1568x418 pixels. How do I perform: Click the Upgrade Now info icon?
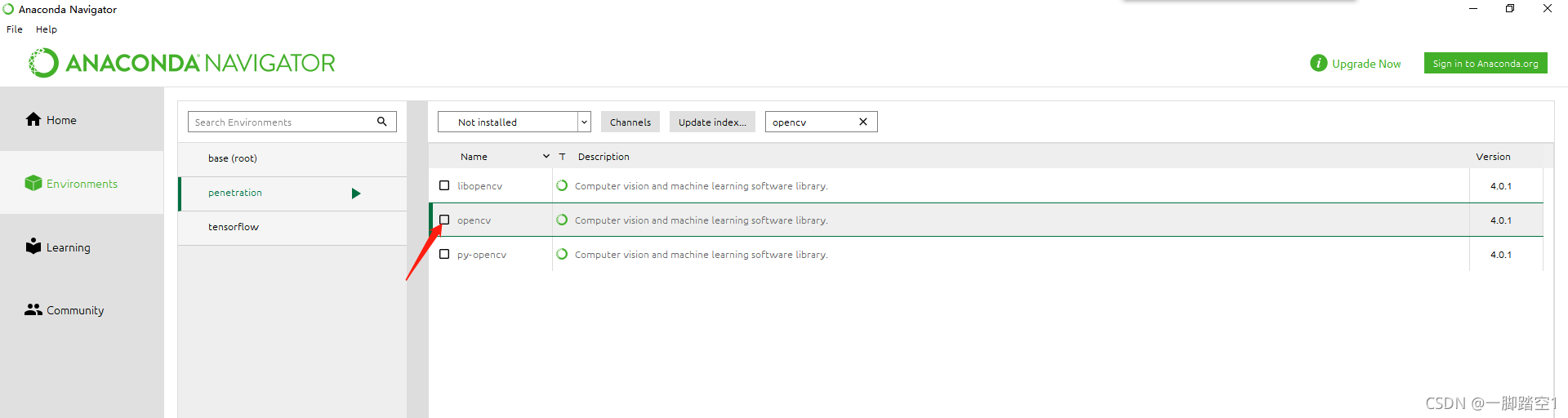pyautogui.click(x=1318, y=63)
